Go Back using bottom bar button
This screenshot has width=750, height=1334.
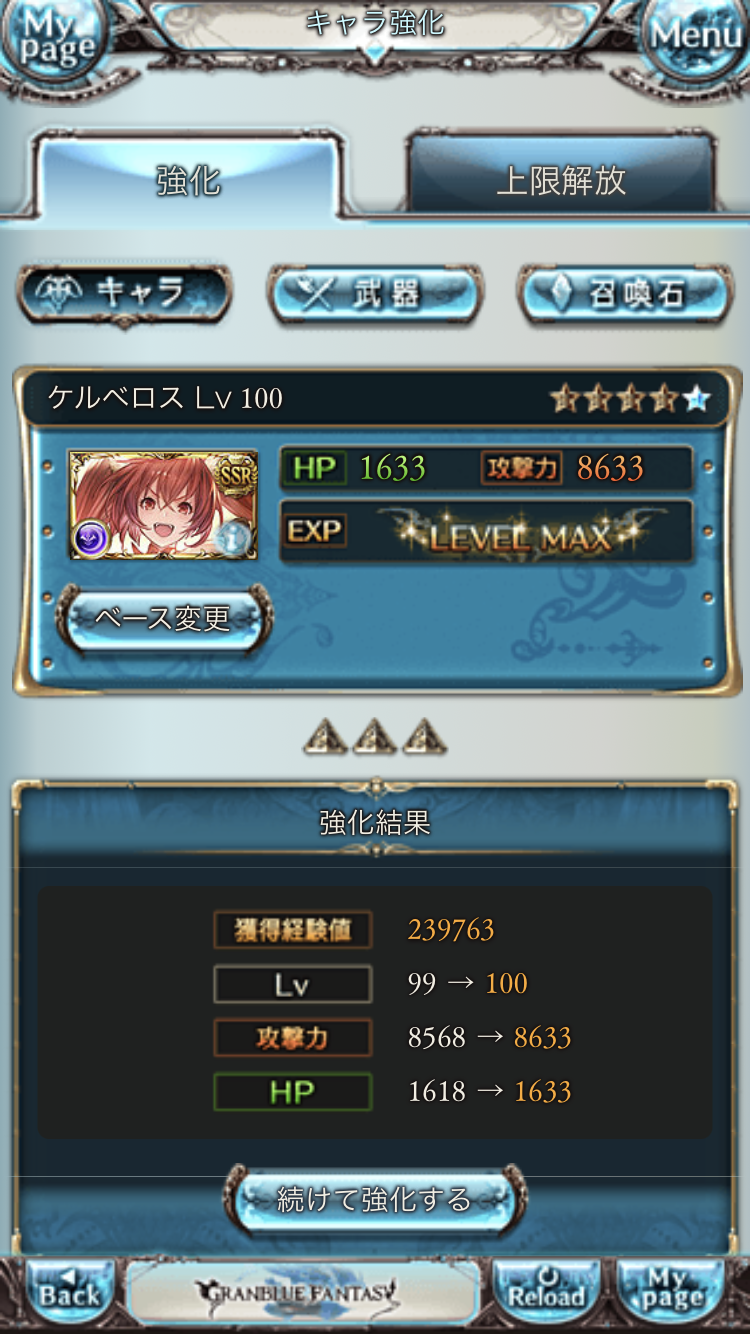pos(70,1291)
